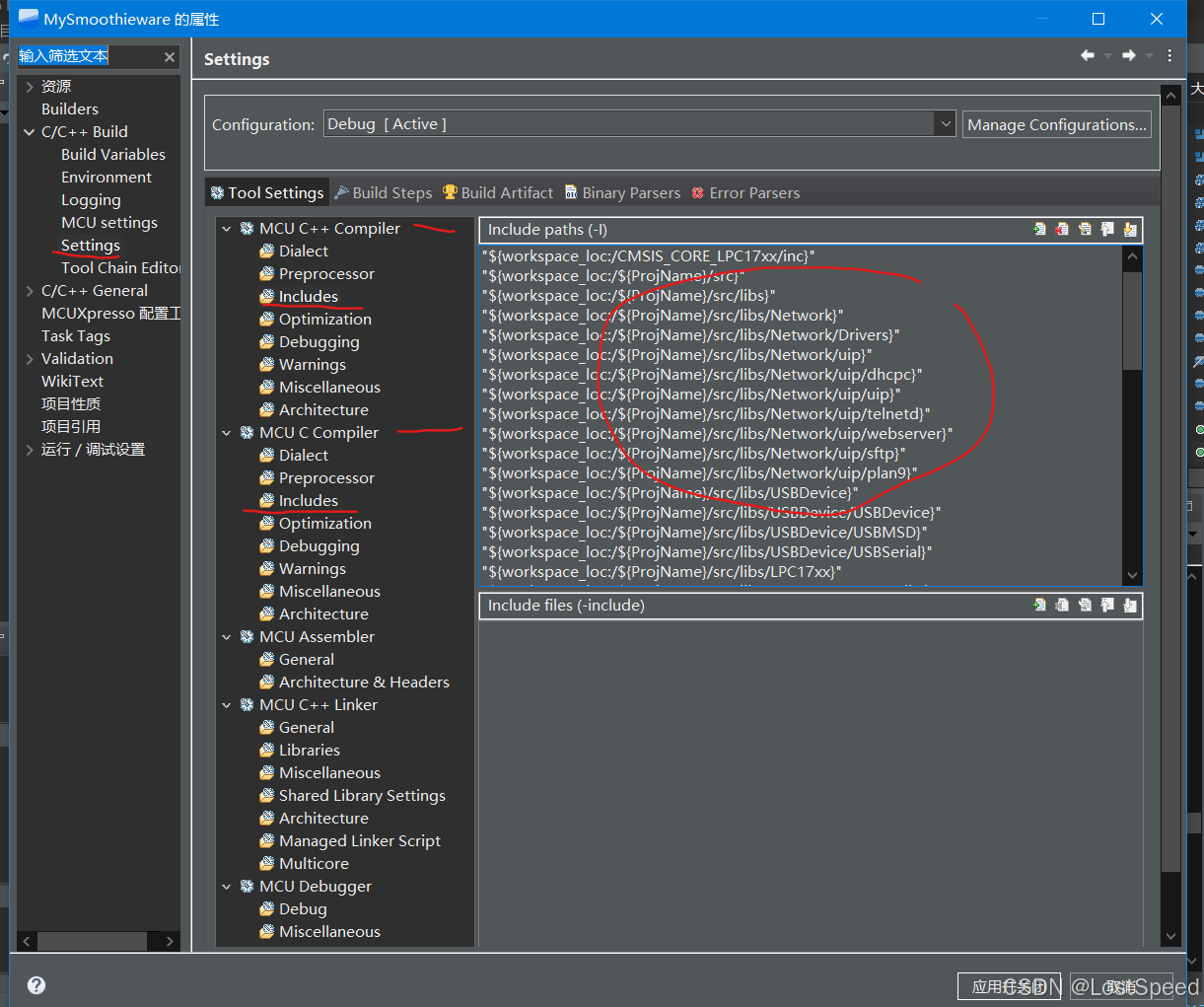1204x1007 pixels.
Task: Move include file down
Action: (1130, 605)
